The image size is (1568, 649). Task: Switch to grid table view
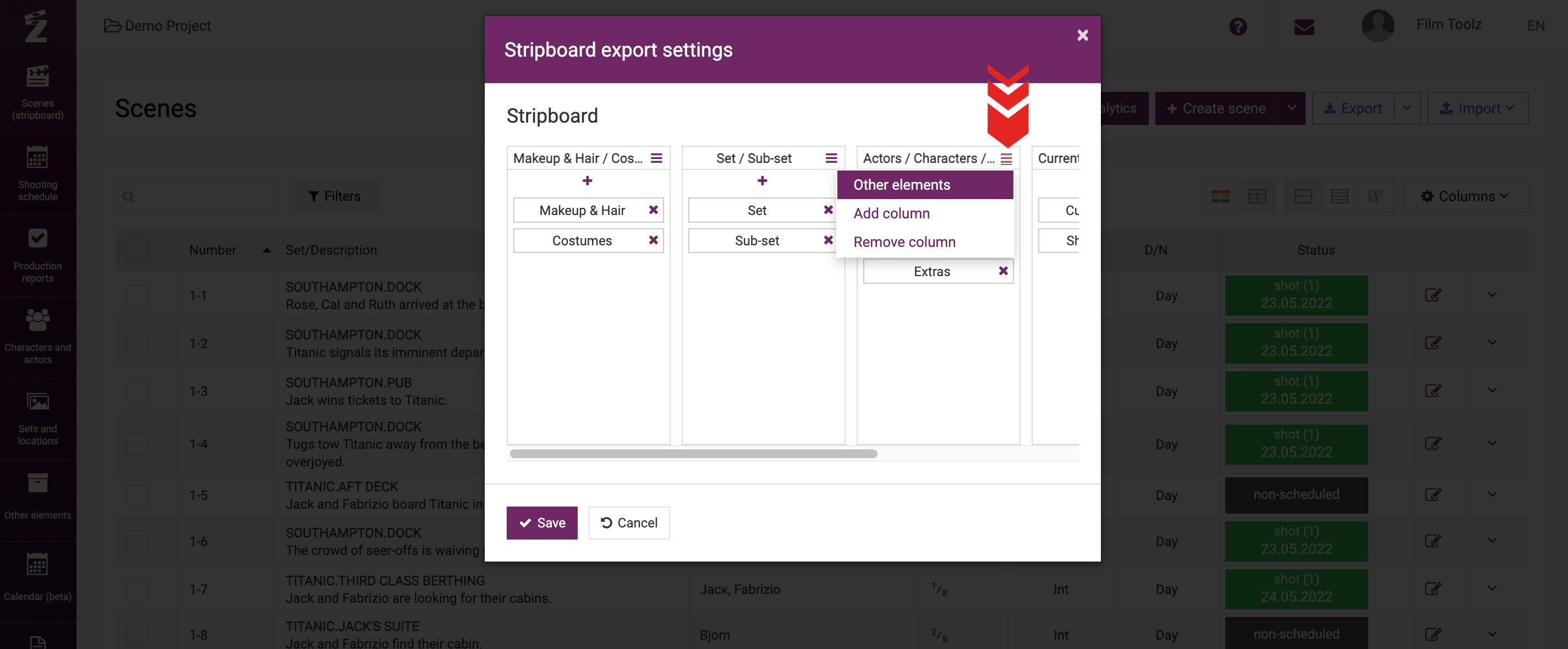pos(1257,196)
